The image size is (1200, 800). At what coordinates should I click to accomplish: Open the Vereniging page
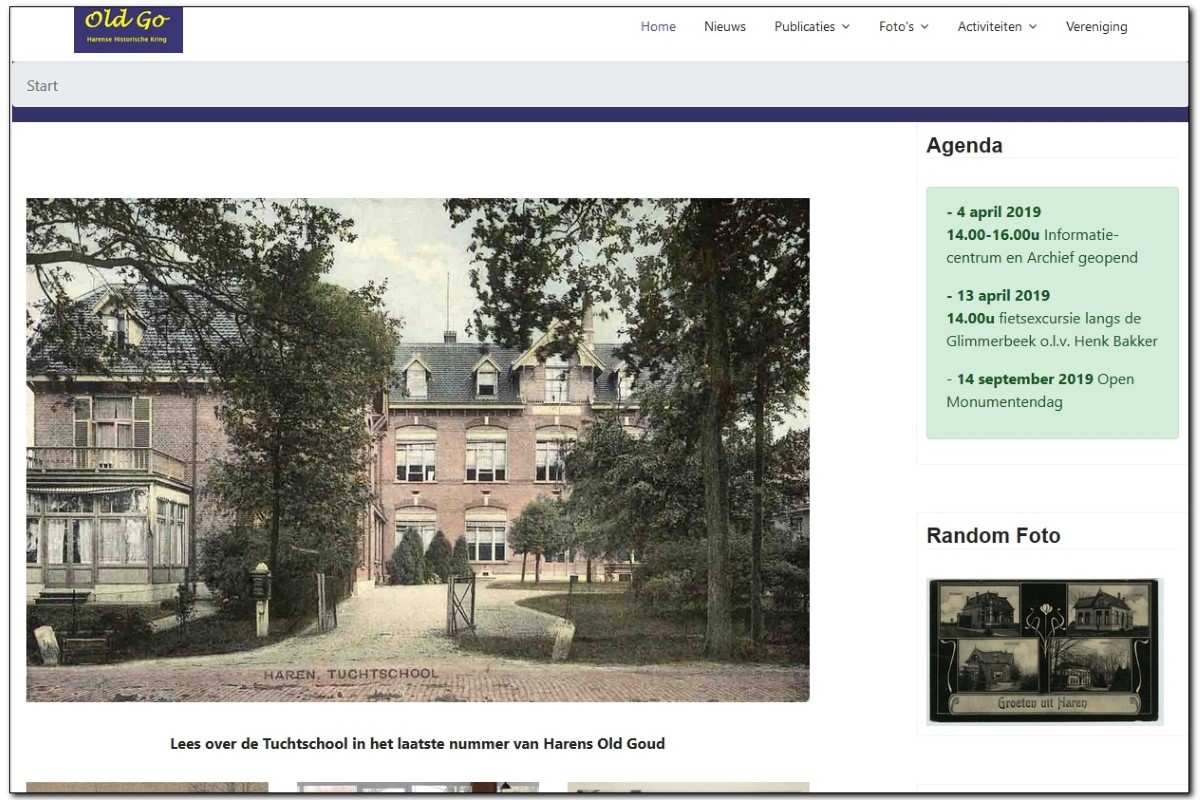click(x=1096, y=27)
